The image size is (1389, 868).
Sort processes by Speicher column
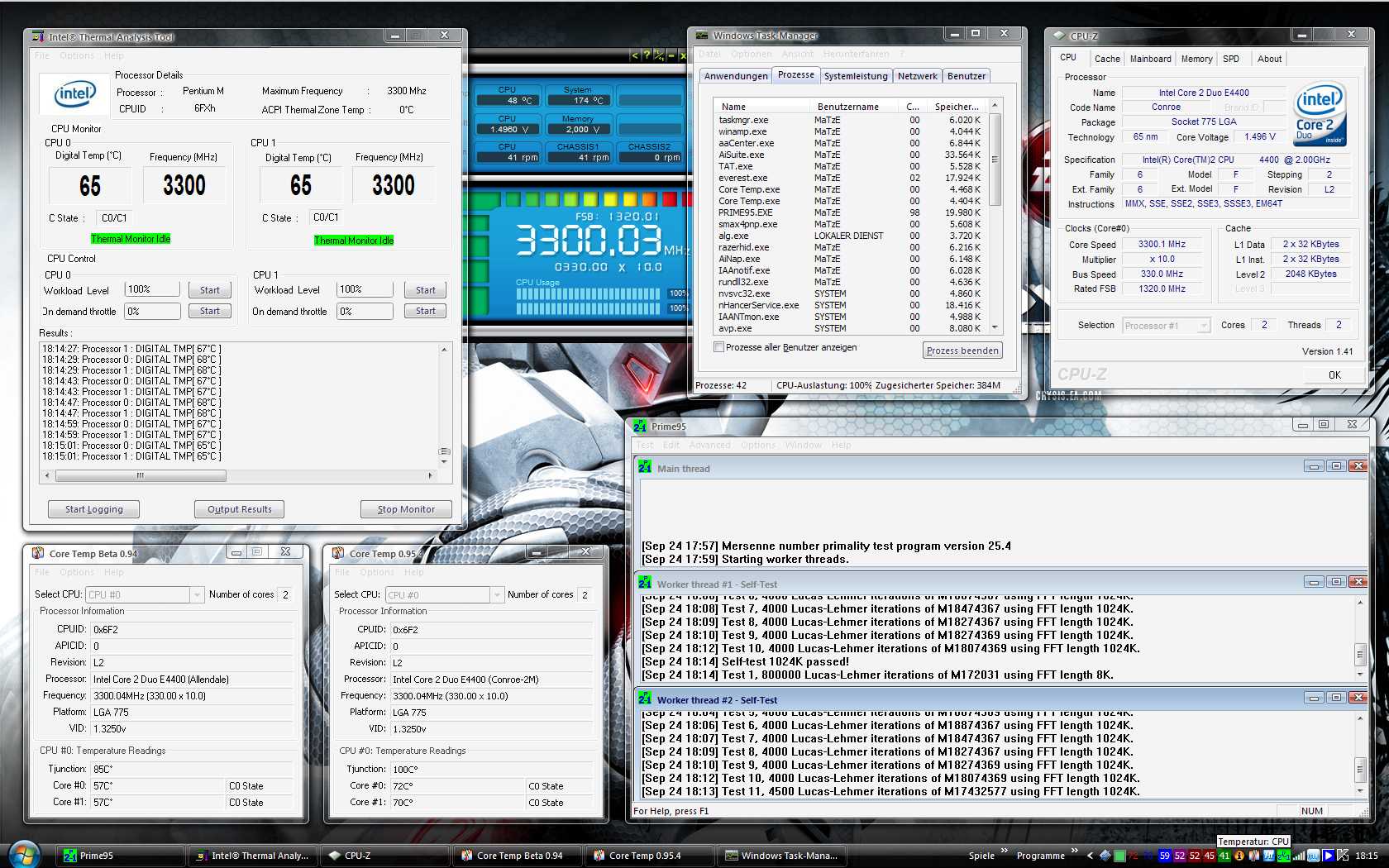(957, 107)
